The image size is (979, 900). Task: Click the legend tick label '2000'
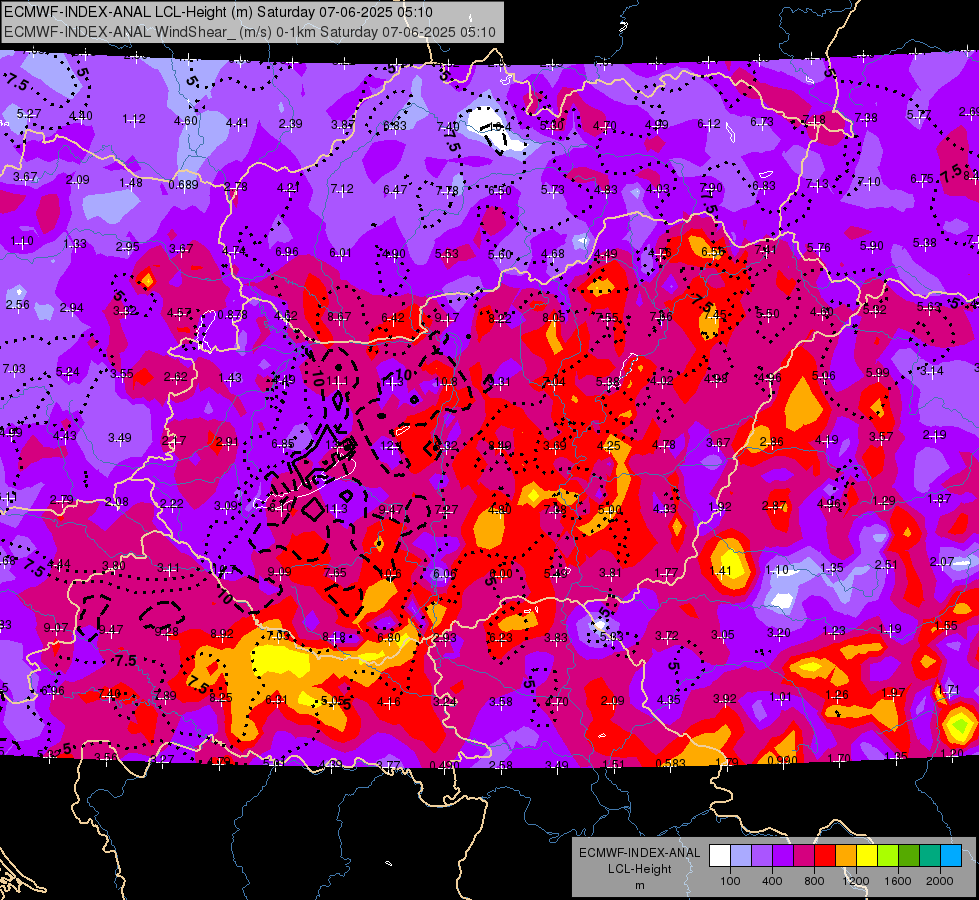(940, 881)
